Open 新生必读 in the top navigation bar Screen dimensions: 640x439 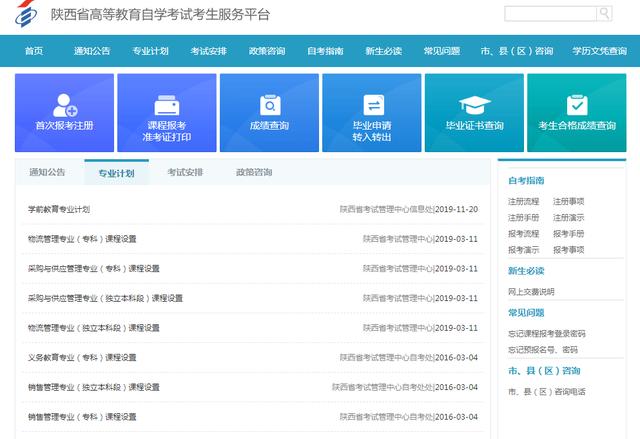coord(384,51)
